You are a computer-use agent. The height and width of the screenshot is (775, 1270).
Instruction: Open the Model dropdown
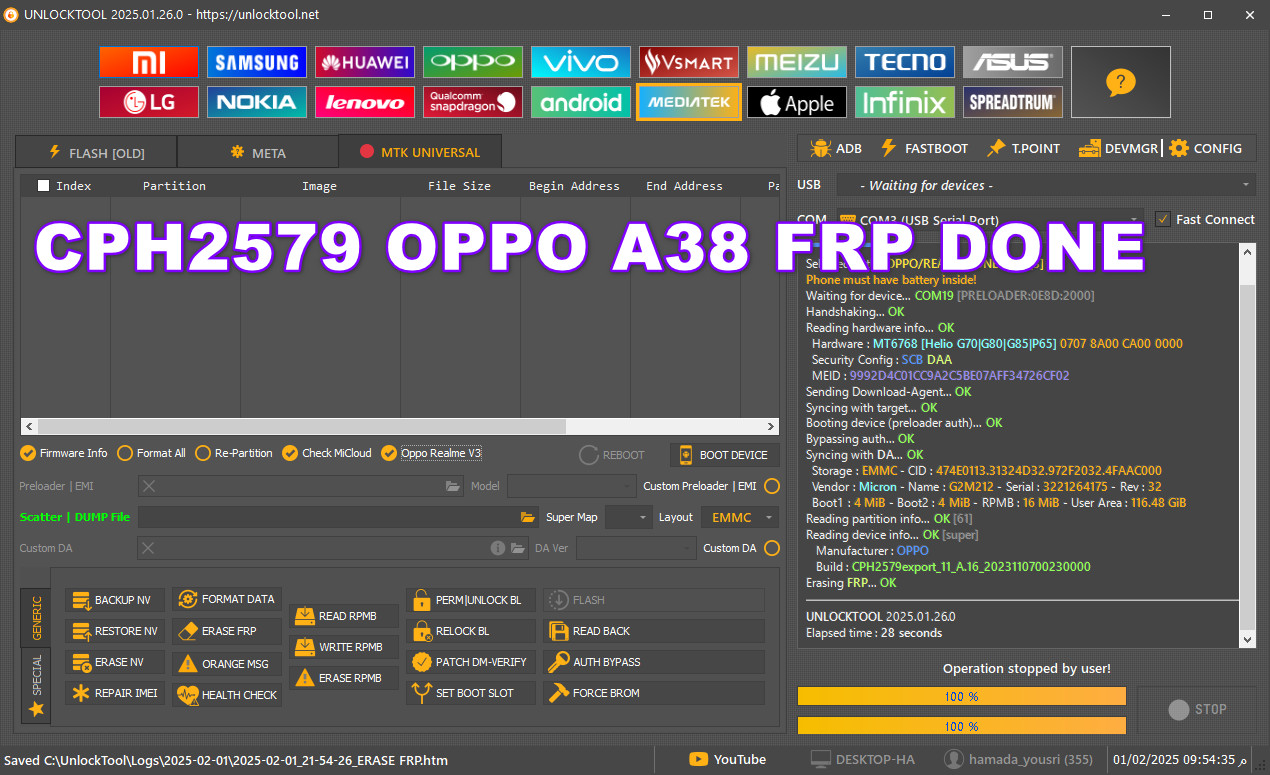(571, 486)
